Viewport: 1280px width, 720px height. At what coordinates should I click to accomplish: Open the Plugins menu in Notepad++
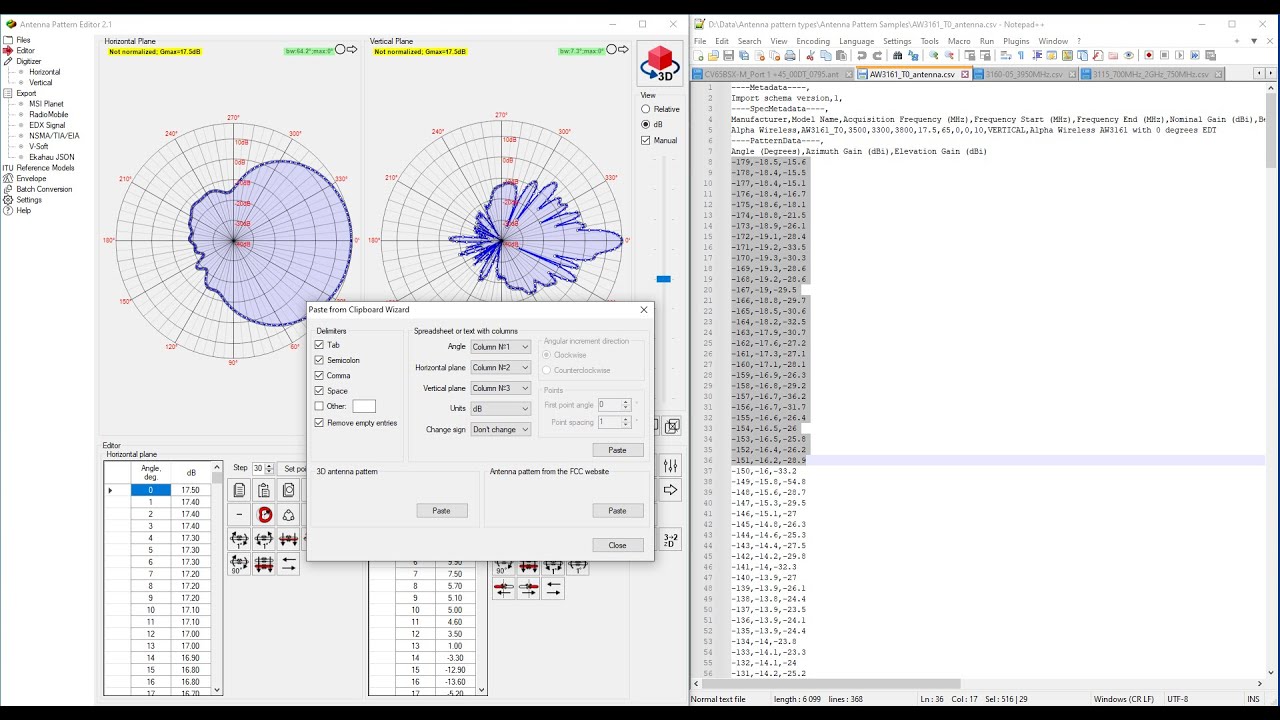[1016, 41]
